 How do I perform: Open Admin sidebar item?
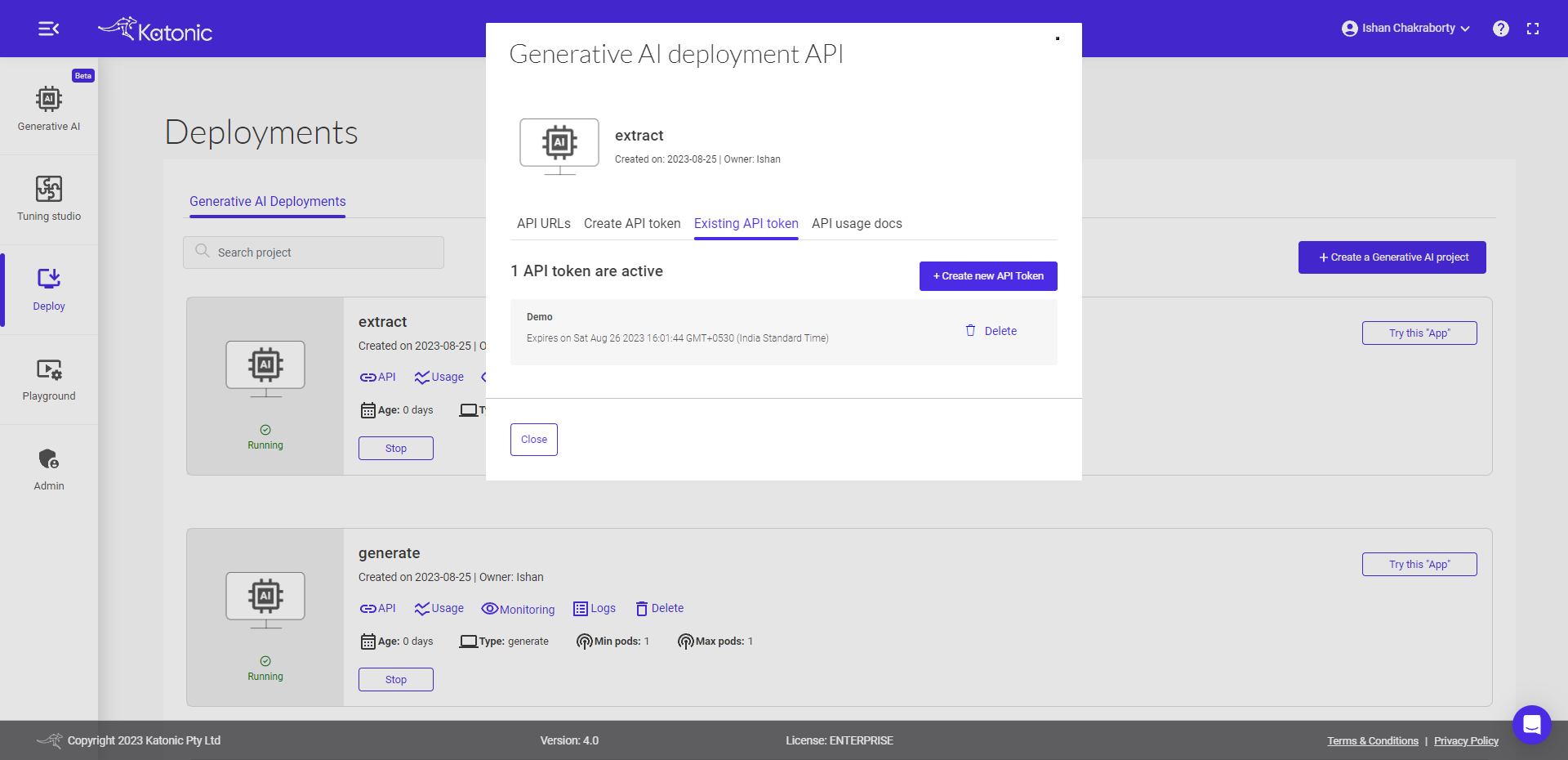49,469
